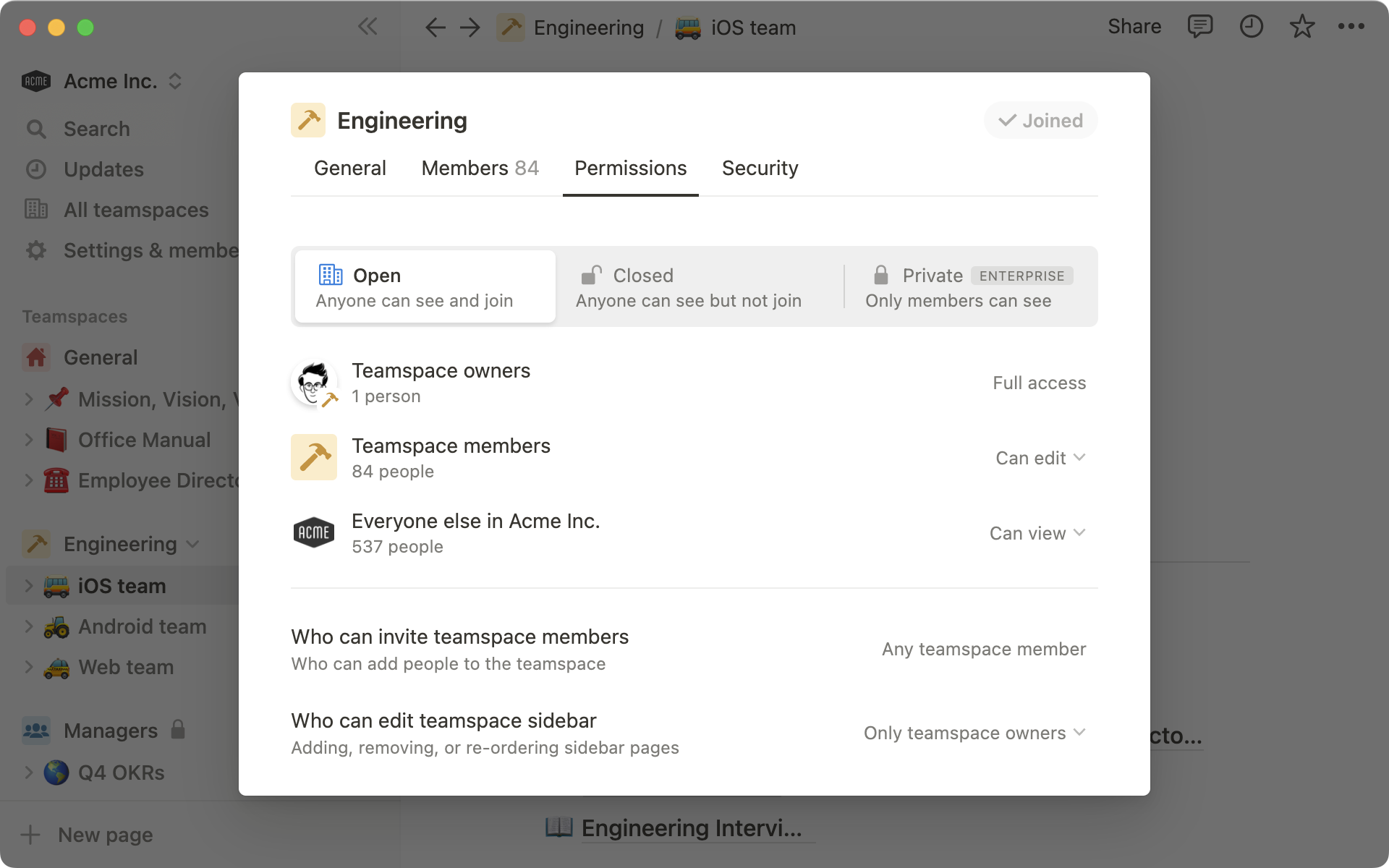Click the Joined button
Viewport: 1389px width, 868px height.
[1040, 120]
